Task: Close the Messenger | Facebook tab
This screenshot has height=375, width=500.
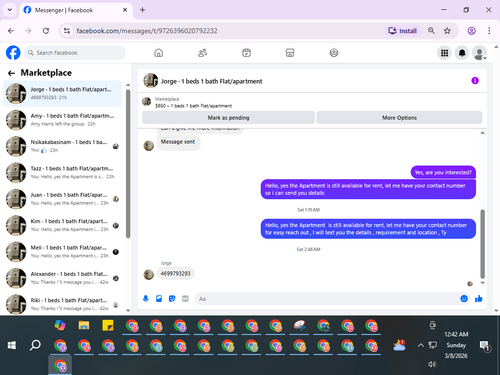Action: coord(125,10)
